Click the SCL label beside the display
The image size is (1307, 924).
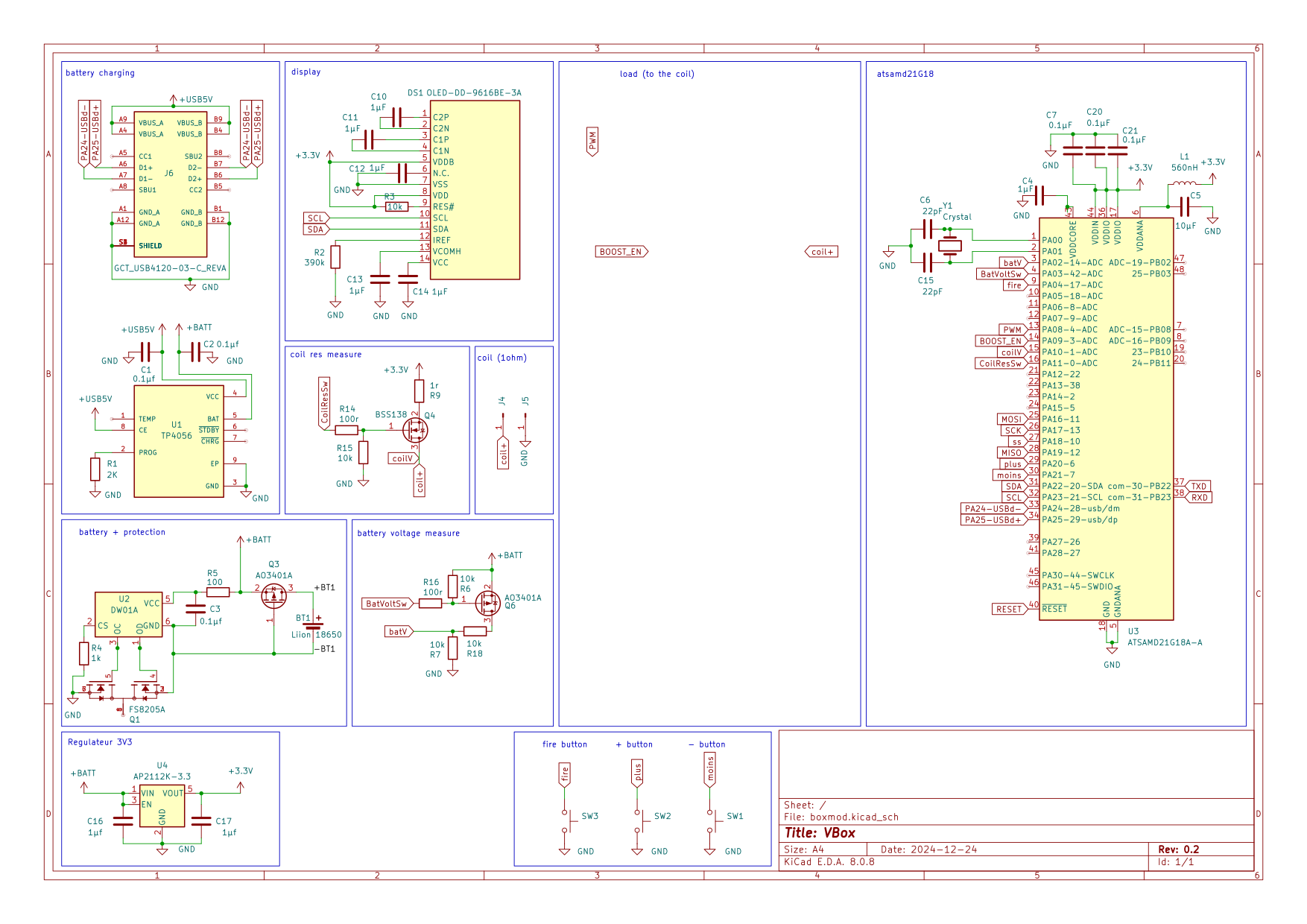(317, 218)
